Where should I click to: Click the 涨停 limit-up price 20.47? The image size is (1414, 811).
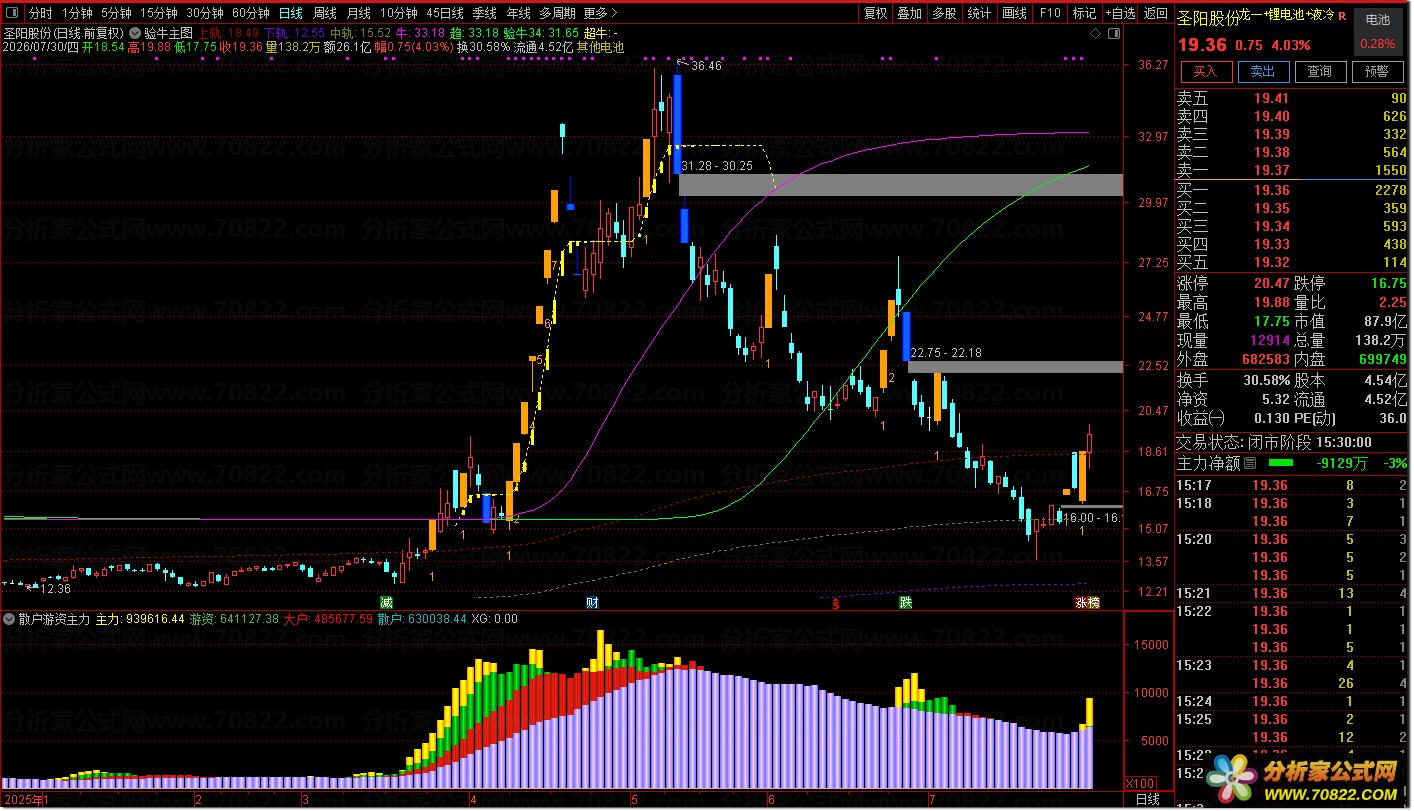pos(1270,284)
